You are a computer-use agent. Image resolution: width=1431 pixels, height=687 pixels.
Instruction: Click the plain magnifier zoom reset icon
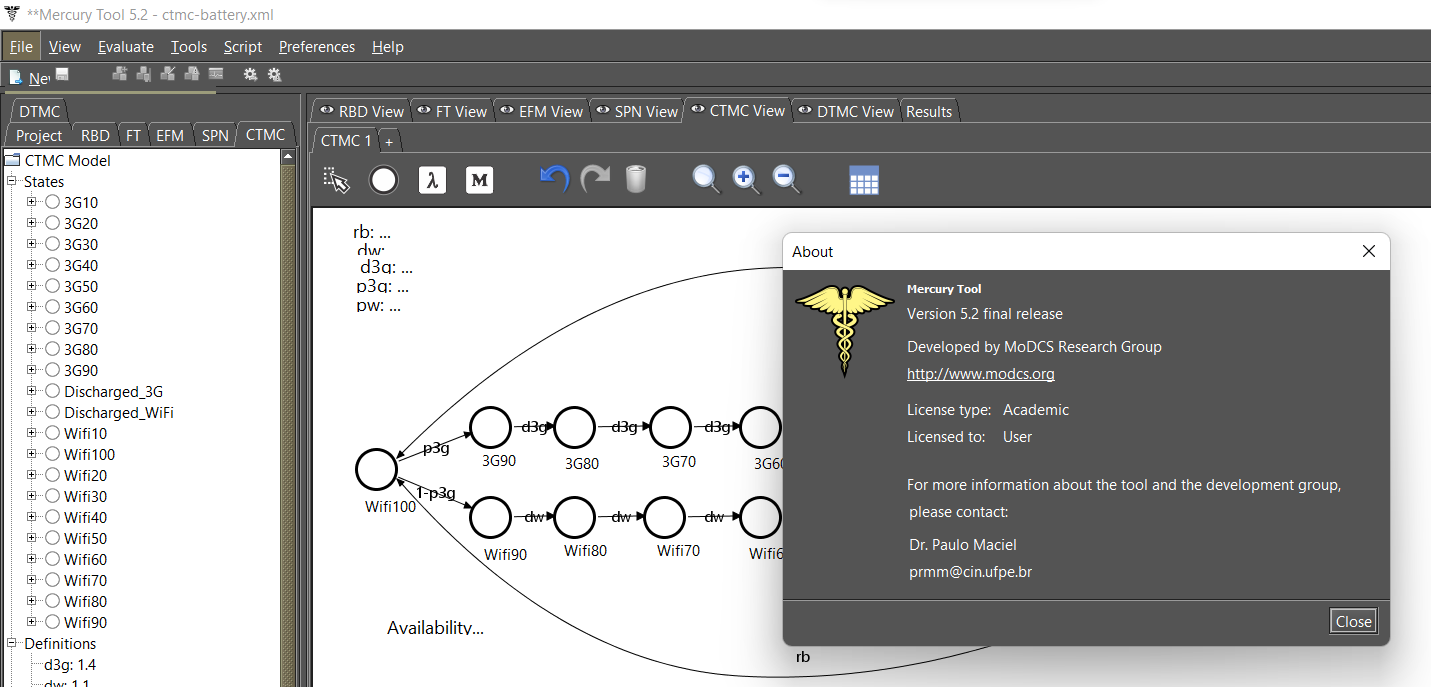[706, 180]
